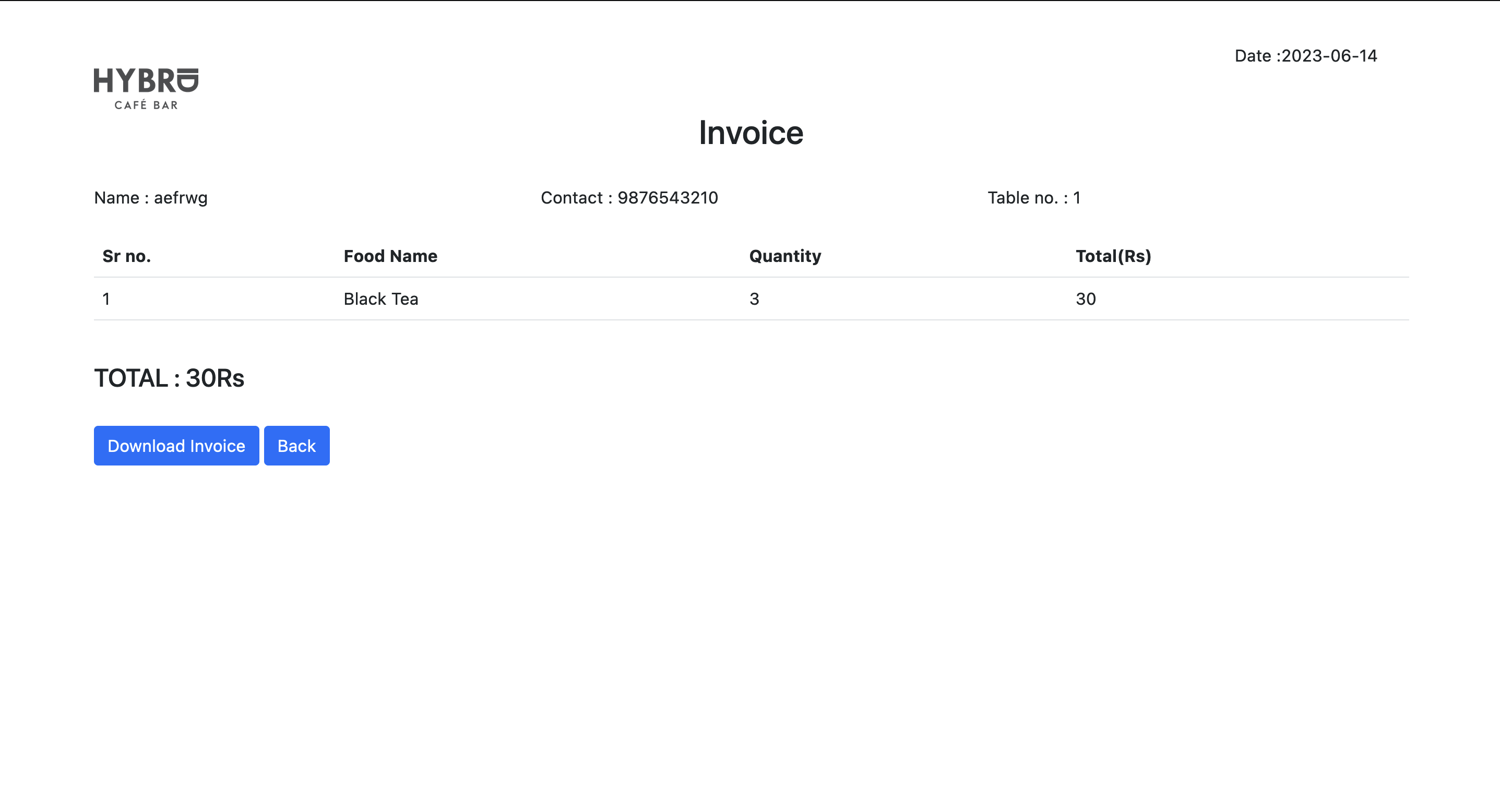Click the Sr no. column header

126,256
